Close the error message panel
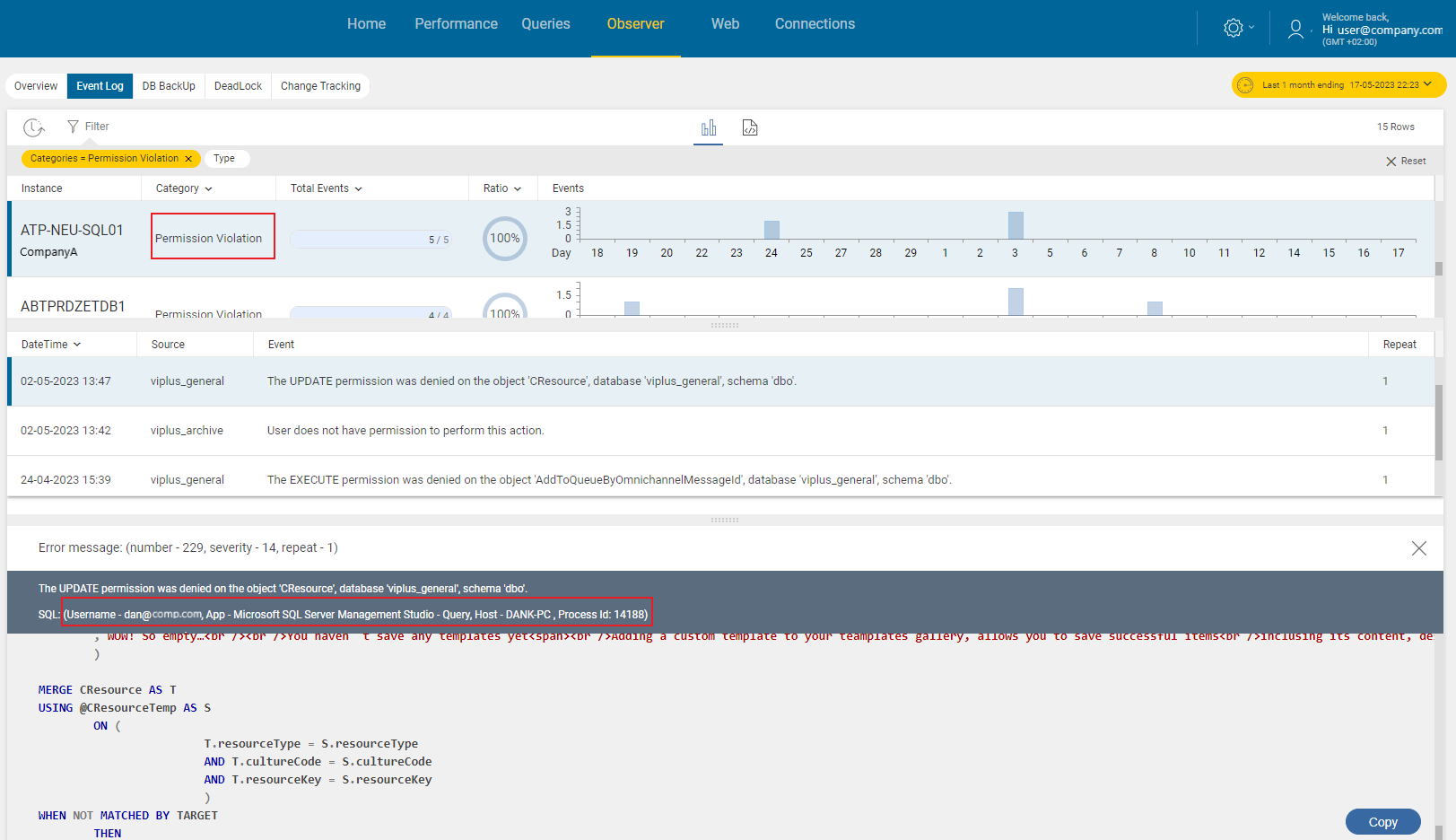1456x840 pixels. coord(1418,548)
